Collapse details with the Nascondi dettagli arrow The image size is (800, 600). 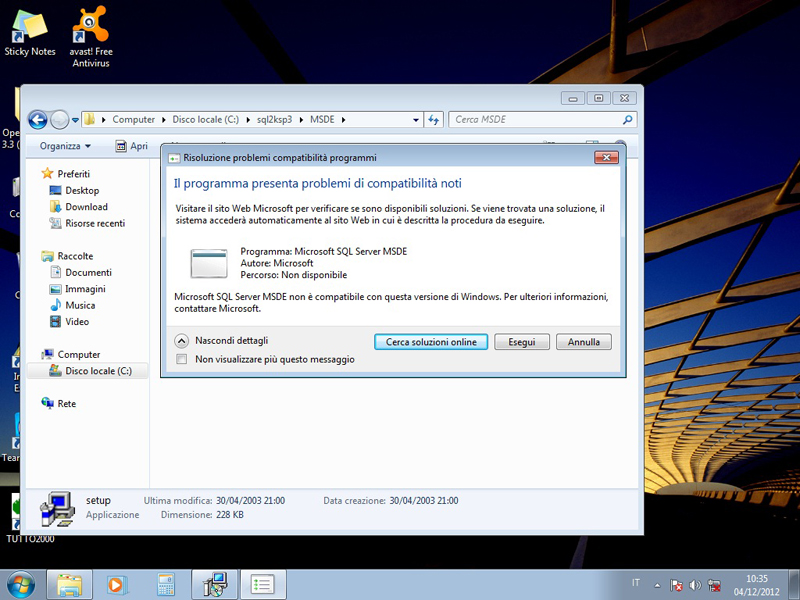[182, 341]
